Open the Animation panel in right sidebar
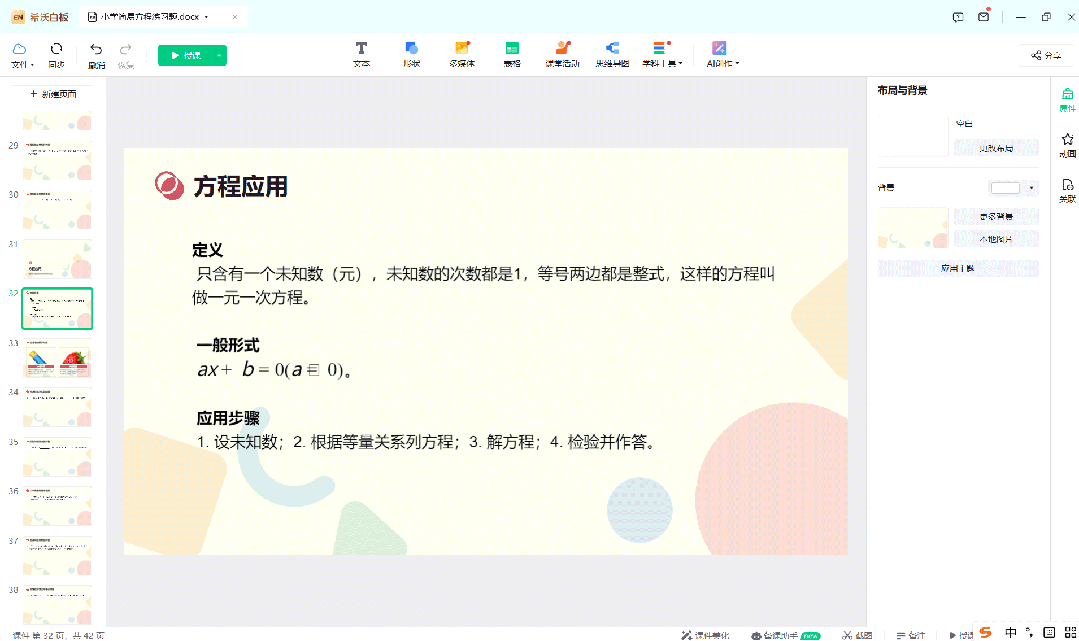 coord(1067,145)
